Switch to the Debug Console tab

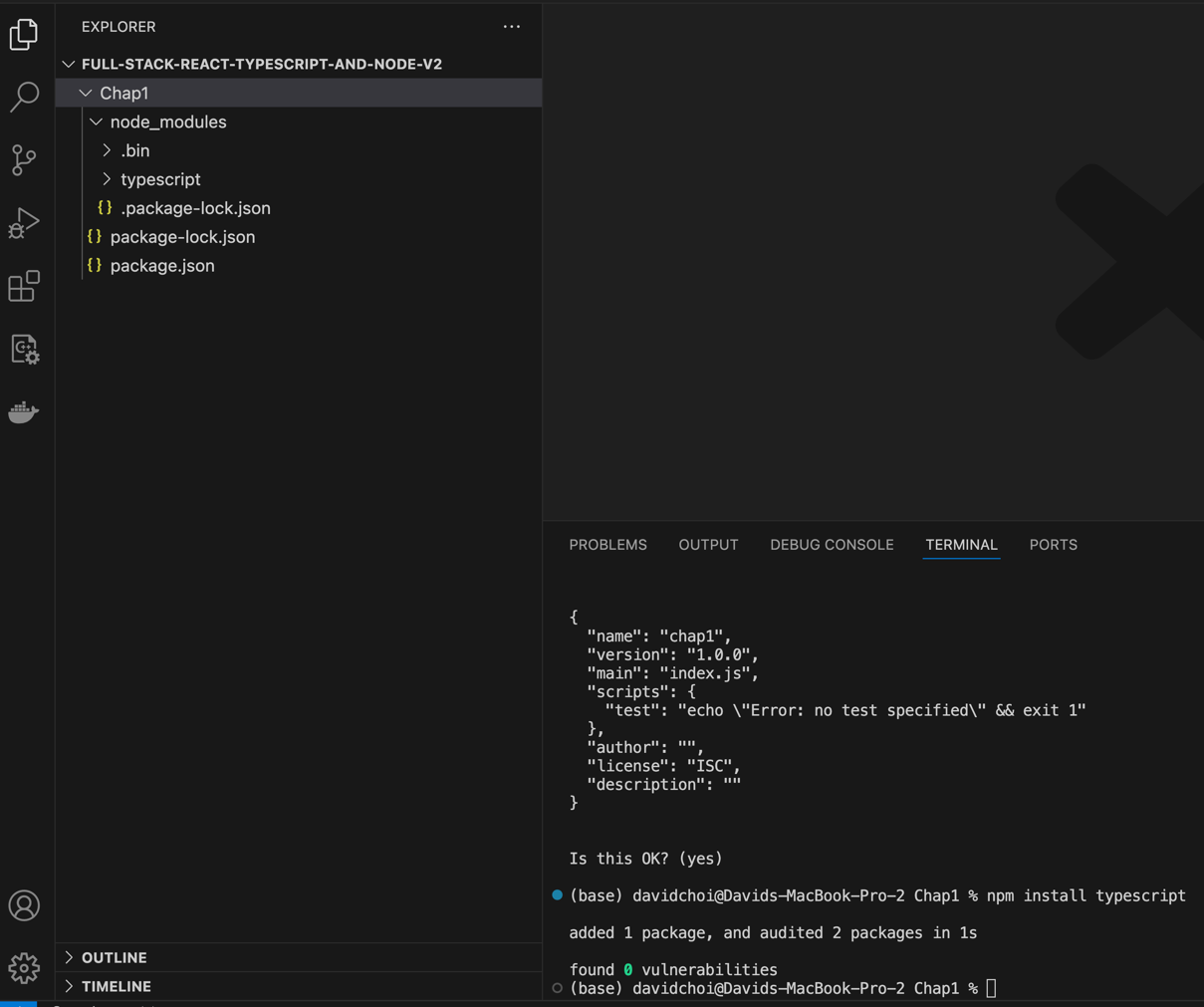(832, 545)
